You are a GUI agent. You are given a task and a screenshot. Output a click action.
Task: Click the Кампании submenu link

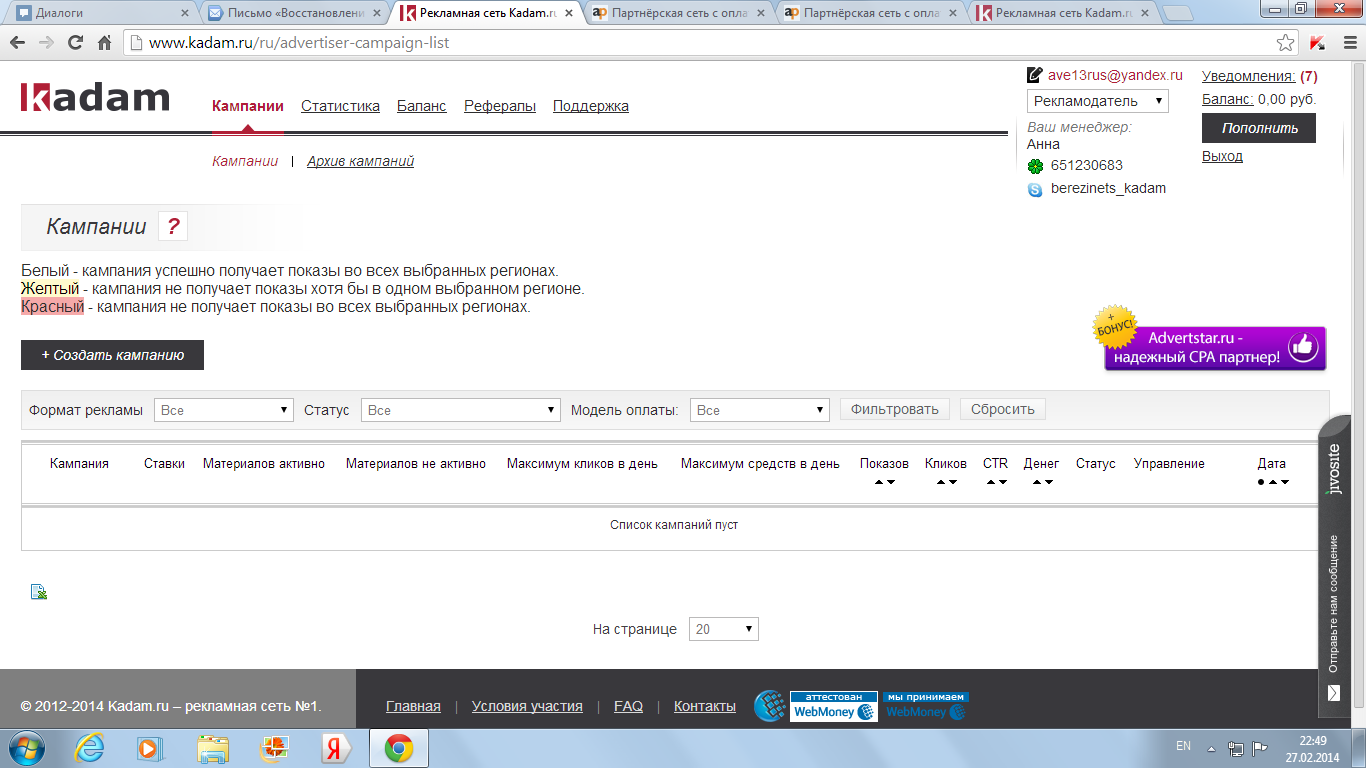pyautogui.click(x=245, y=161)
